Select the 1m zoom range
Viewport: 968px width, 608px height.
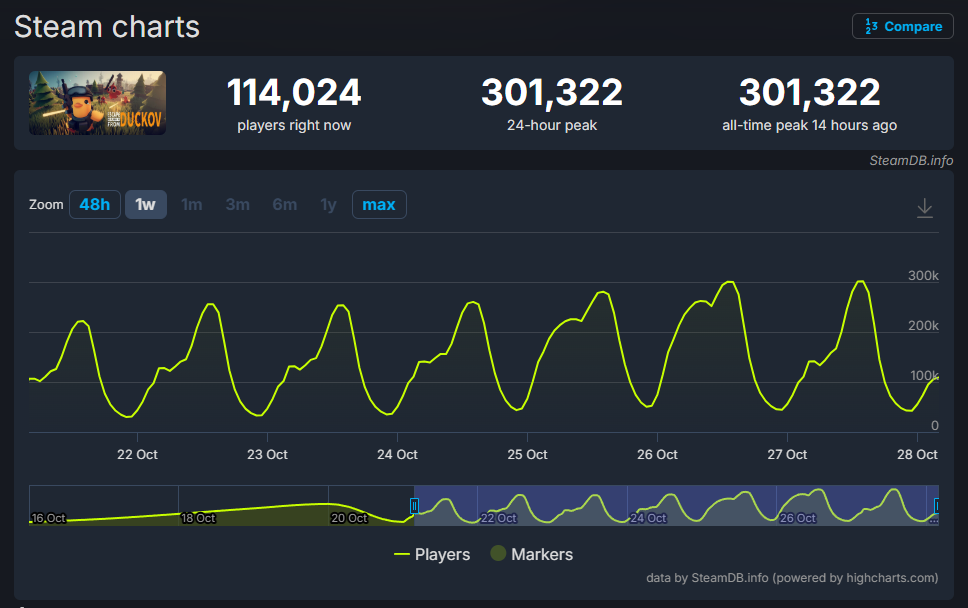point(191,204)
